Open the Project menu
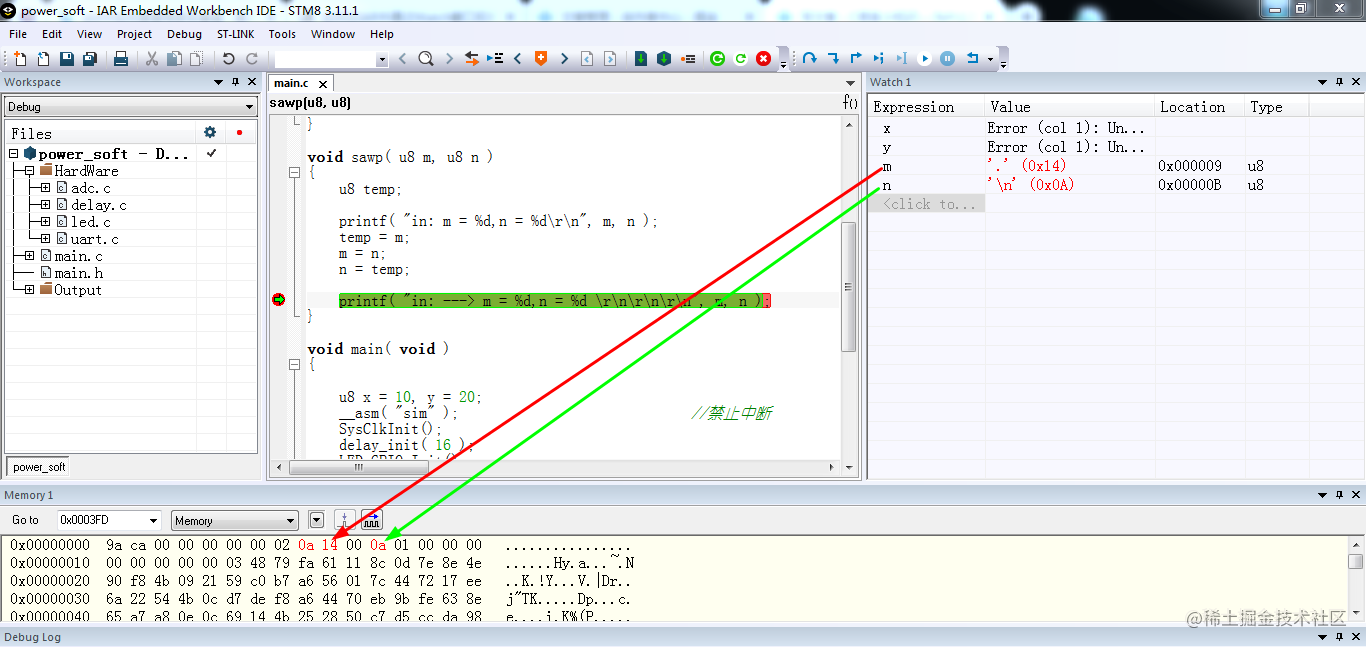 click(134, 34)
